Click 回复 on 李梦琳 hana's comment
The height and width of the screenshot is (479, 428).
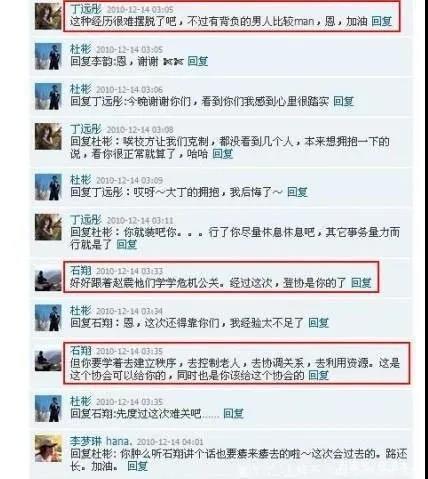[137, 466]
